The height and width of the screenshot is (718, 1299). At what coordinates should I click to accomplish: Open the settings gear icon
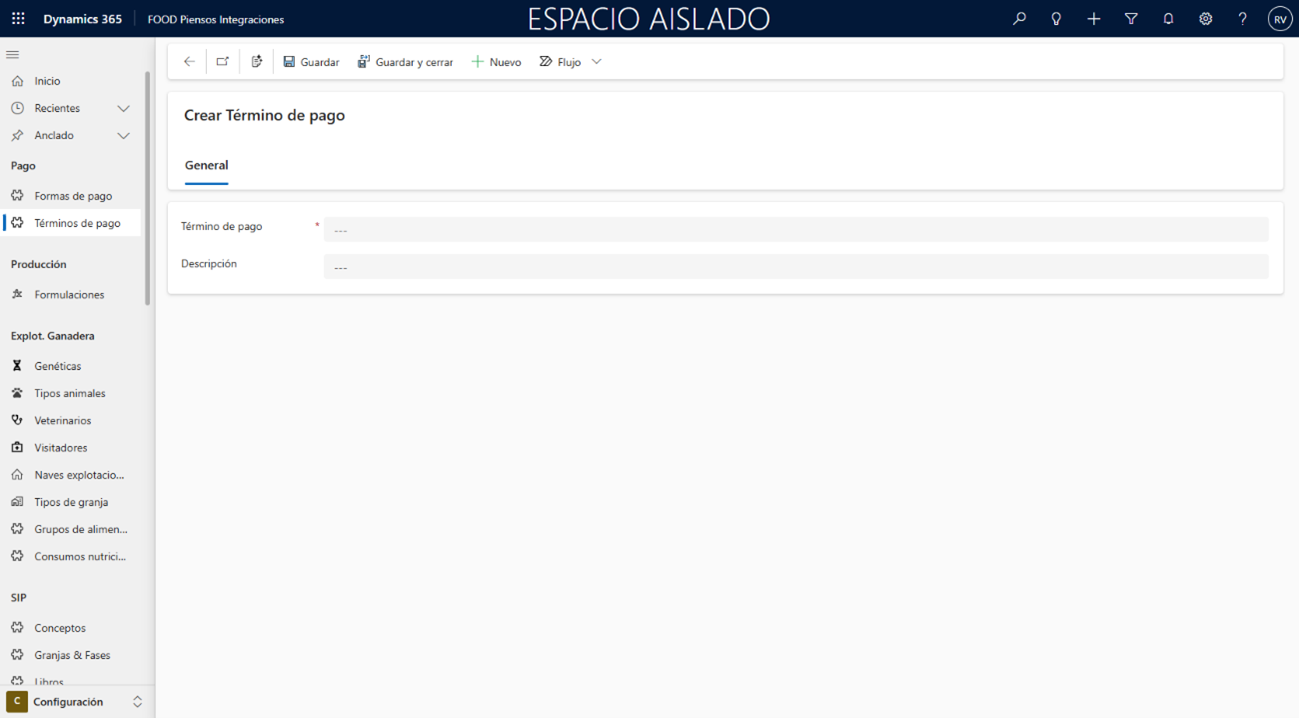[1205, 19]
